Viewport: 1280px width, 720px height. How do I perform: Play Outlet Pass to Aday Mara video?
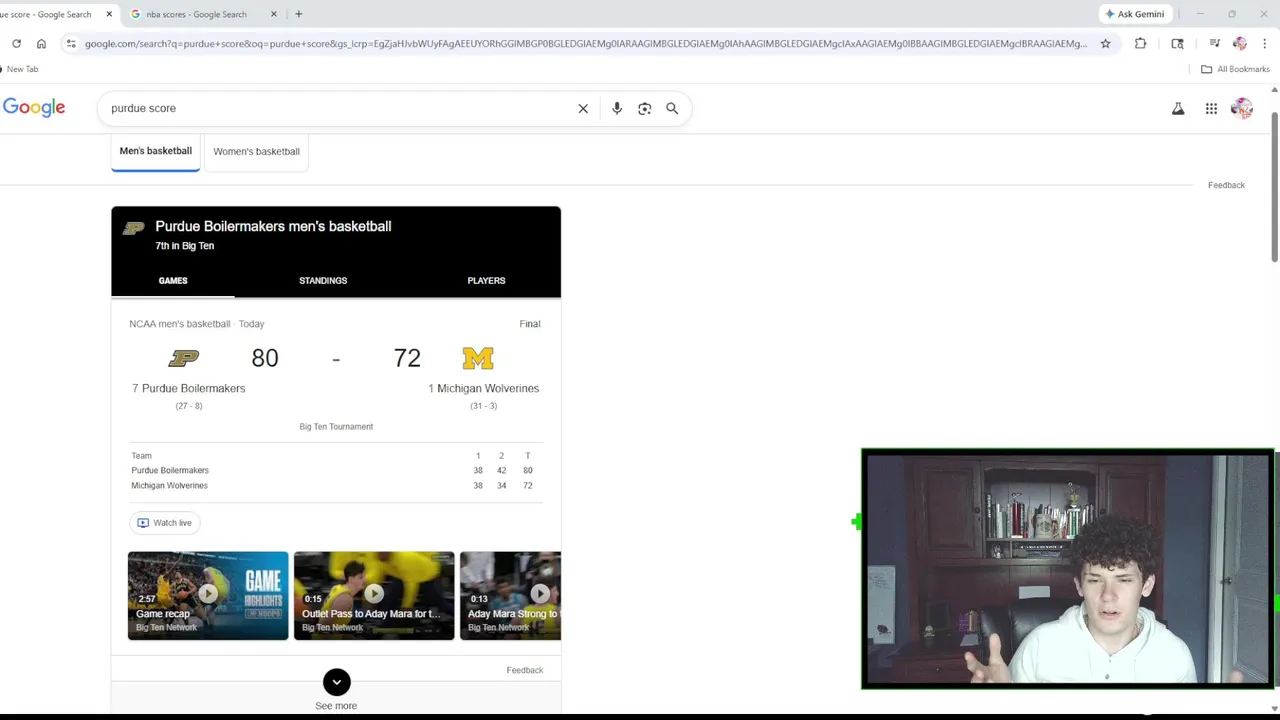click(x=374, y=595)
